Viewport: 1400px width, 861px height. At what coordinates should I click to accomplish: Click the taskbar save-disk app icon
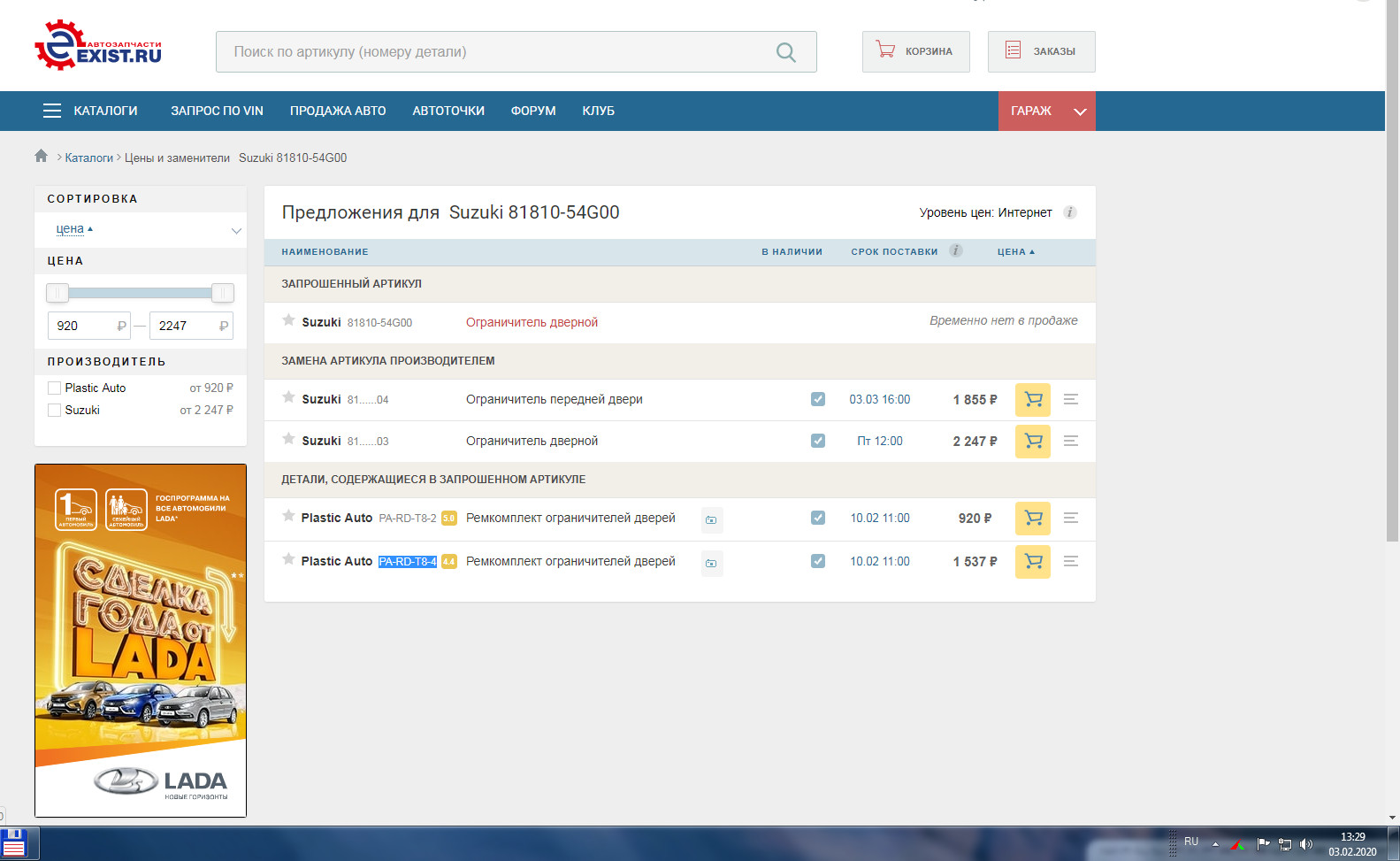coord(14,843)
